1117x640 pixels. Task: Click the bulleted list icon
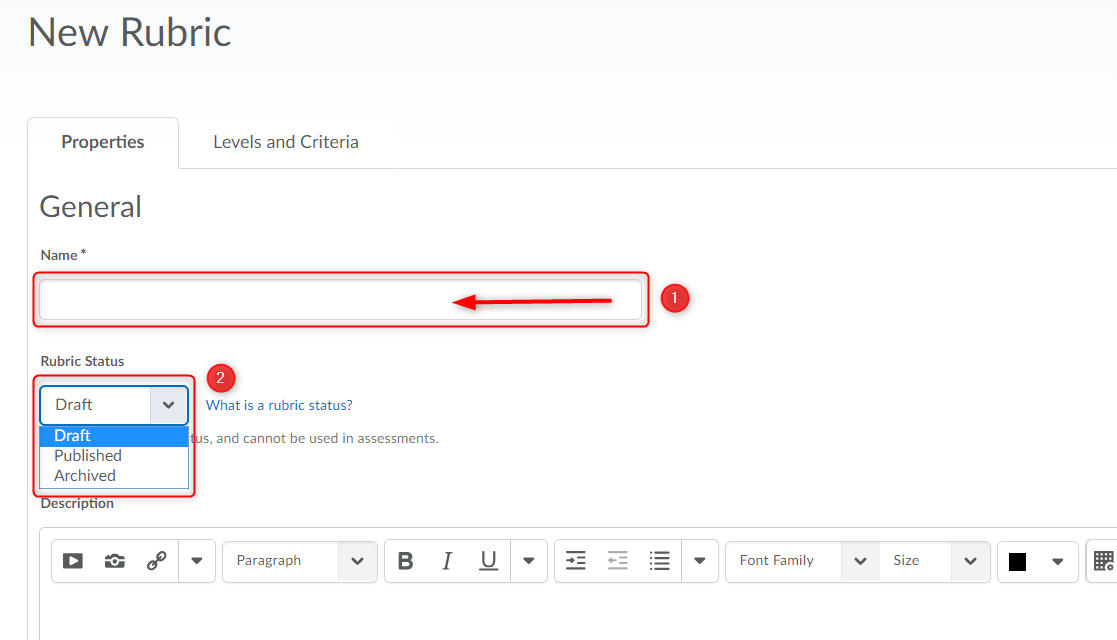659,561
